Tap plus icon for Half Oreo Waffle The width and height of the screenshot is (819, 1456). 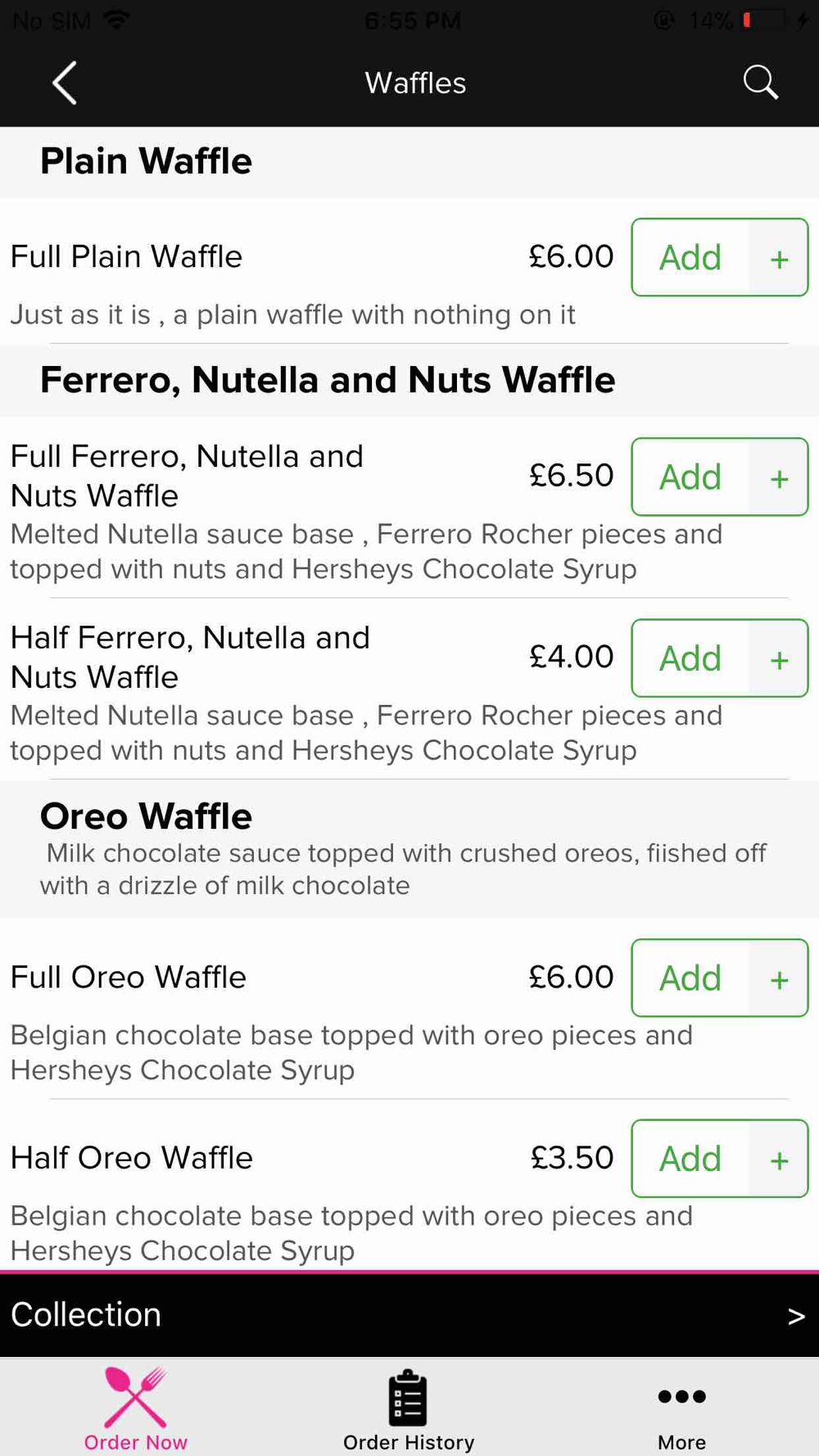pyautogui.click(x=779, y=1159)
